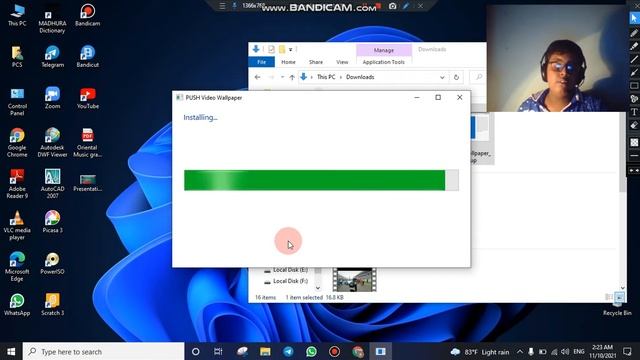Switch to large icons view in Explorer status bar
This screenshot has width=640, height=360.
point(619,297)
